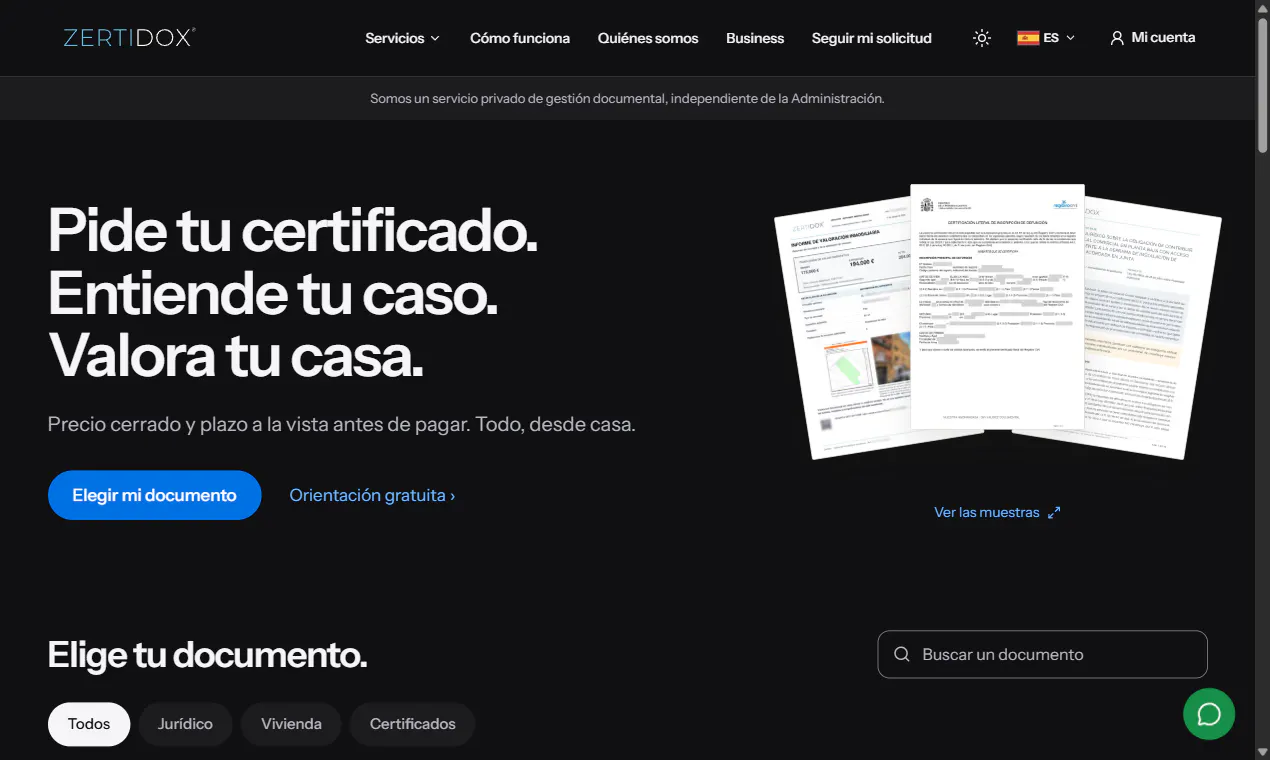
Task: Click the heading Elige tu documento.
Action: [x=207, y=655]
